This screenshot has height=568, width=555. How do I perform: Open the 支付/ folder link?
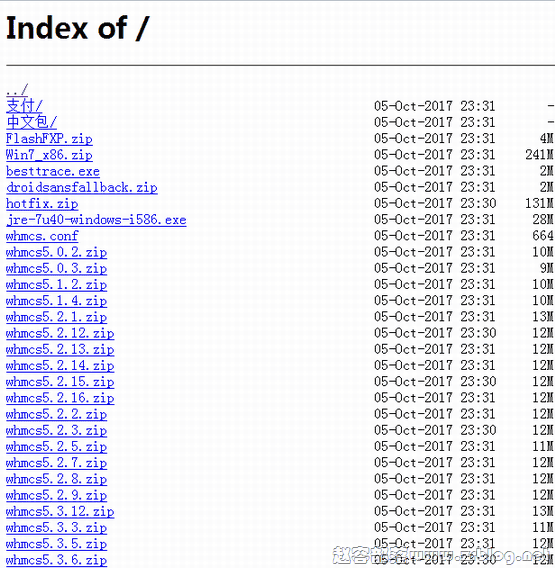tap(24, 106)
